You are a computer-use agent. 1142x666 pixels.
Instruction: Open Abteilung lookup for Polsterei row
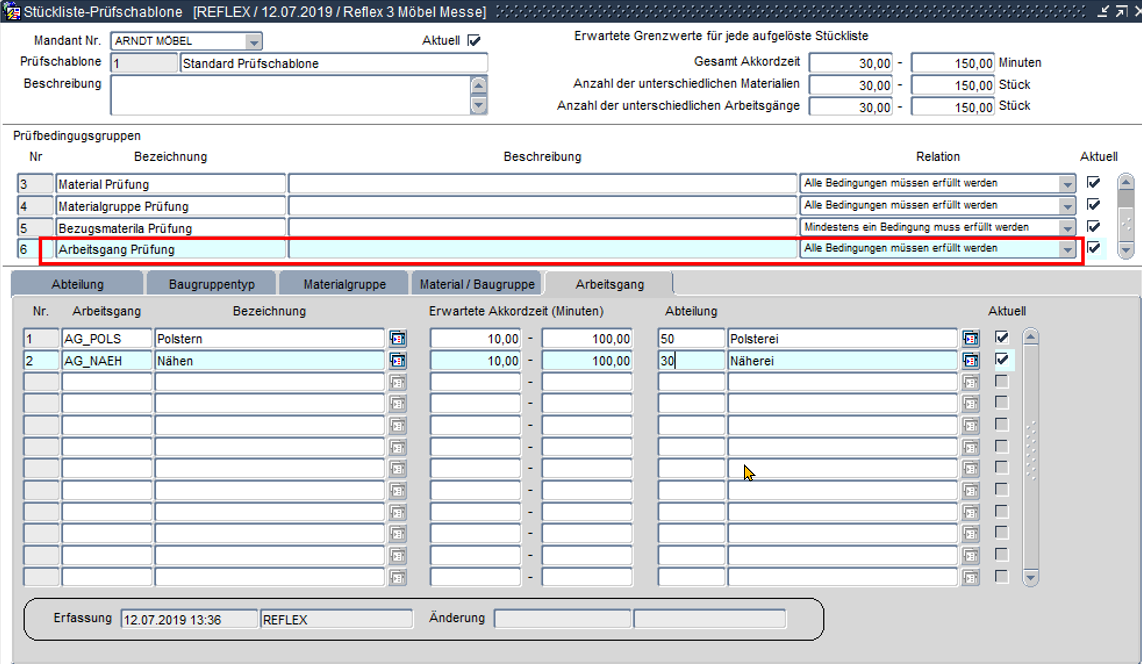[x=970, y=339]
